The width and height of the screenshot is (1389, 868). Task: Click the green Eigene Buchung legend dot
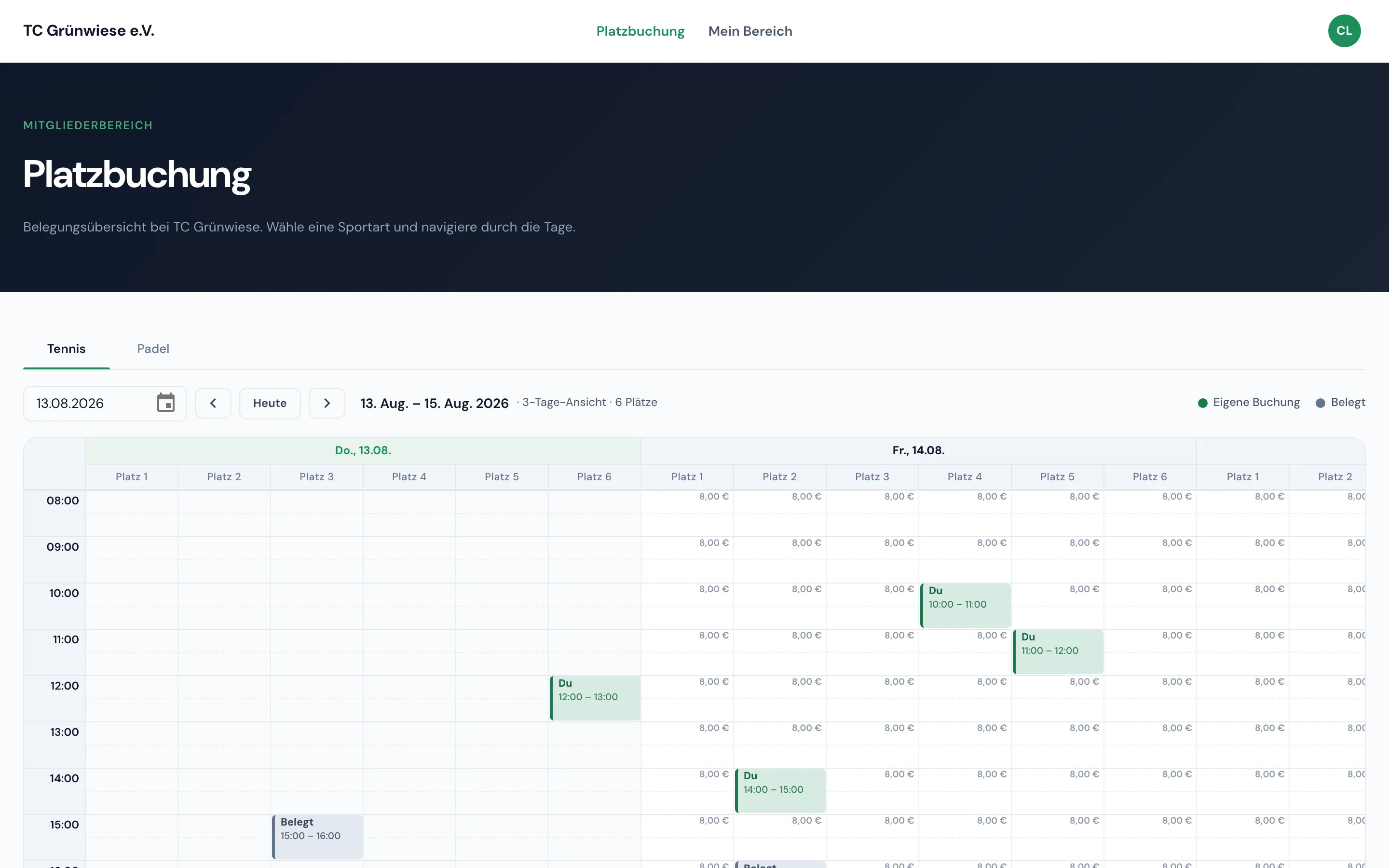pos(1202,403)
